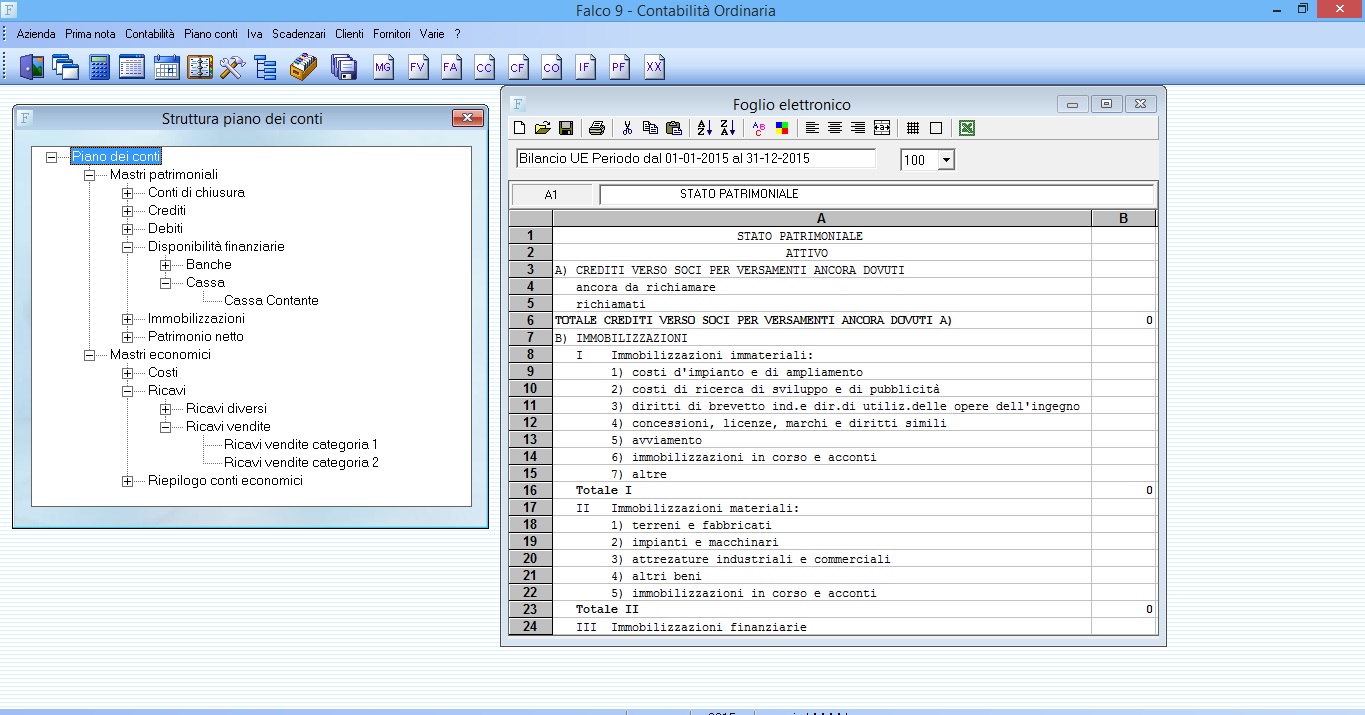Viewport: 1365px width, 715px height.
Task: Align cell text to the left
Action: click(x=812, y=128)
